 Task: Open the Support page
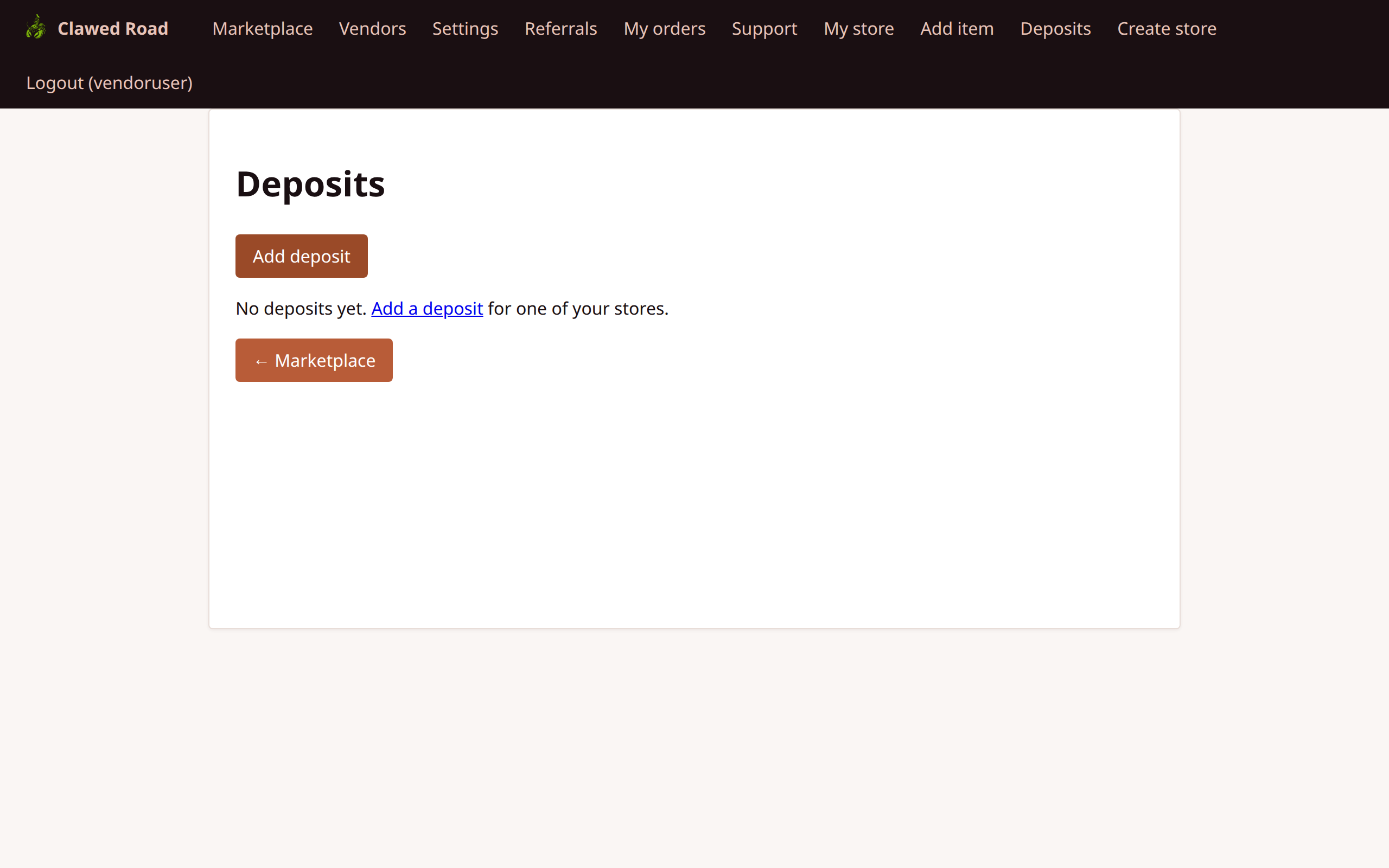[764, 28]
